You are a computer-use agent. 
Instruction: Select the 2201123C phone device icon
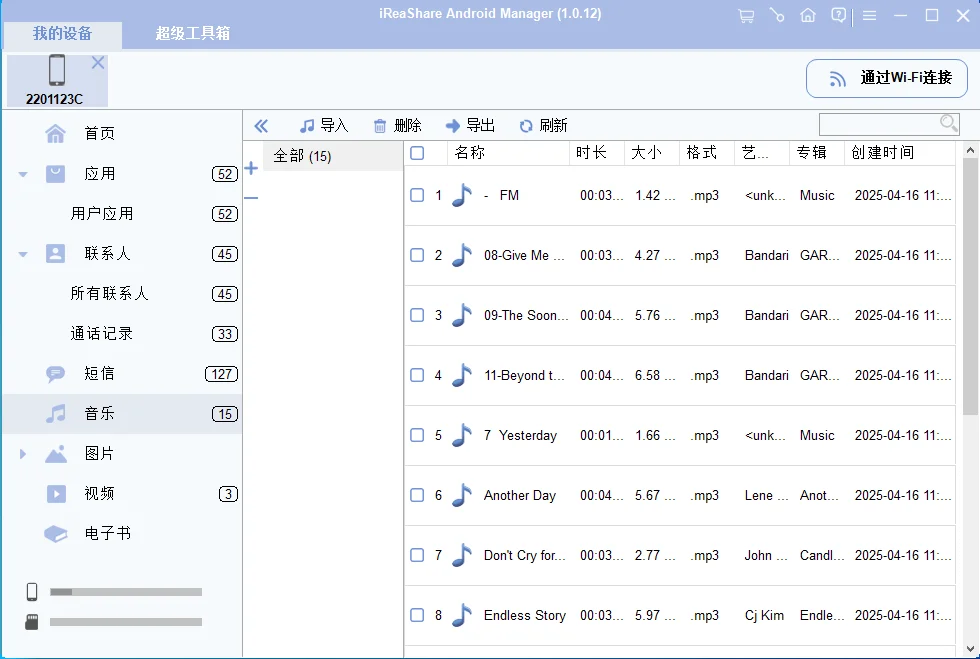57,70
